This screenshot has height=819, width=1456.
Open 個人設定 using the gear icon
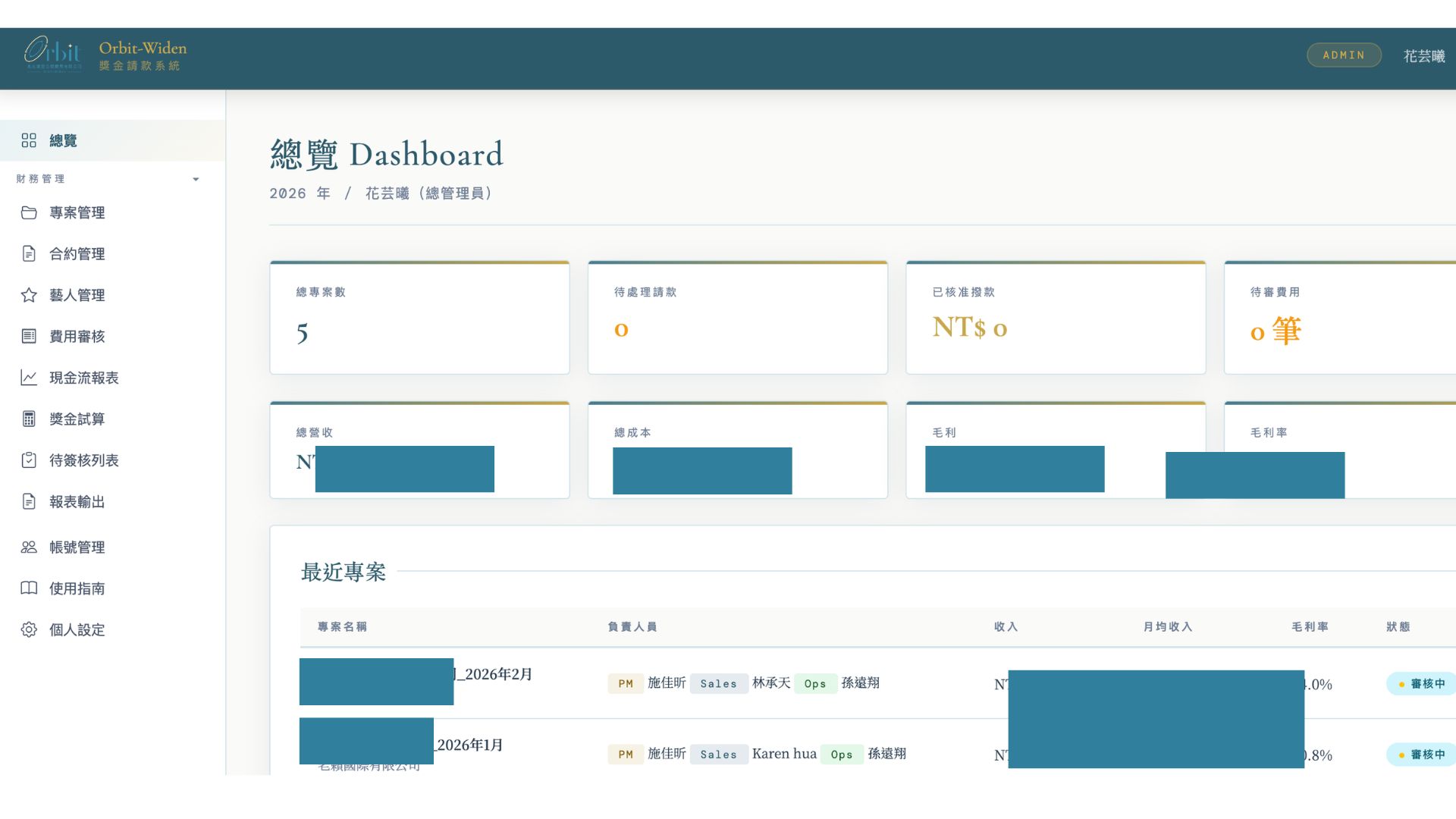[29, 630]
